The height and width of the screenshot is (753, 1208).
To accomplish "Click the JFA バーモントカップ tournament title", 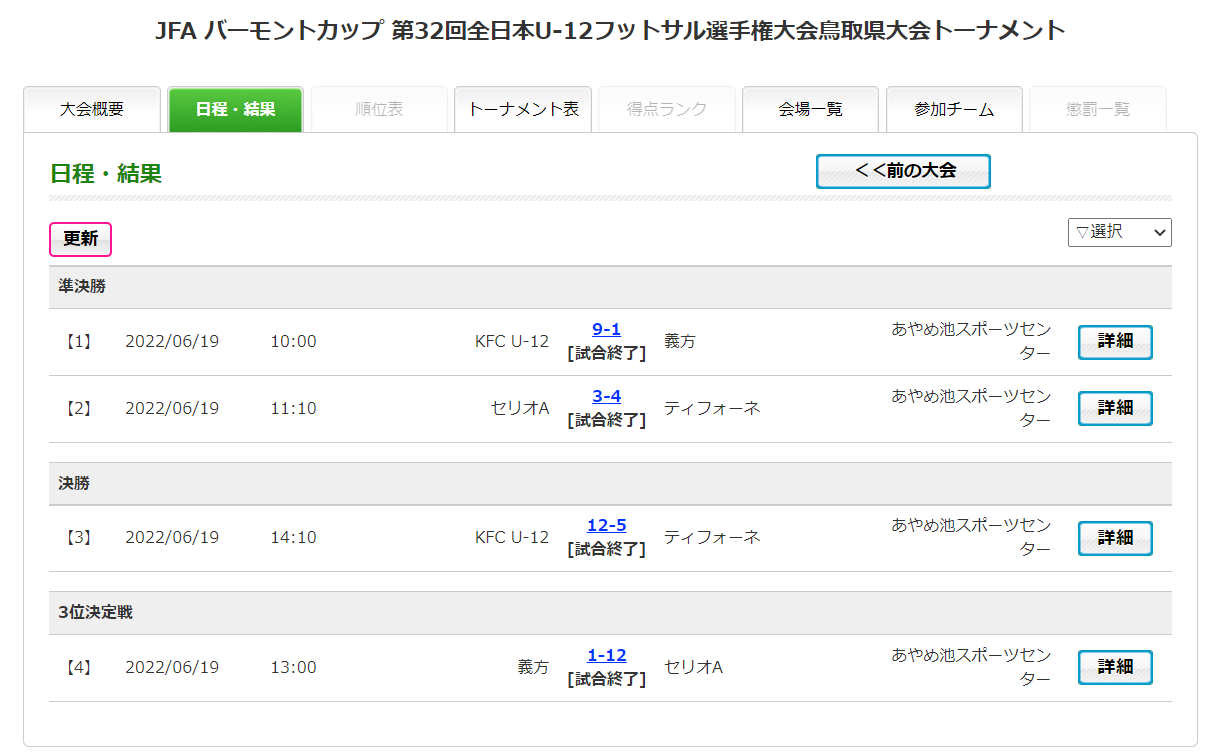I will [610, 31].
